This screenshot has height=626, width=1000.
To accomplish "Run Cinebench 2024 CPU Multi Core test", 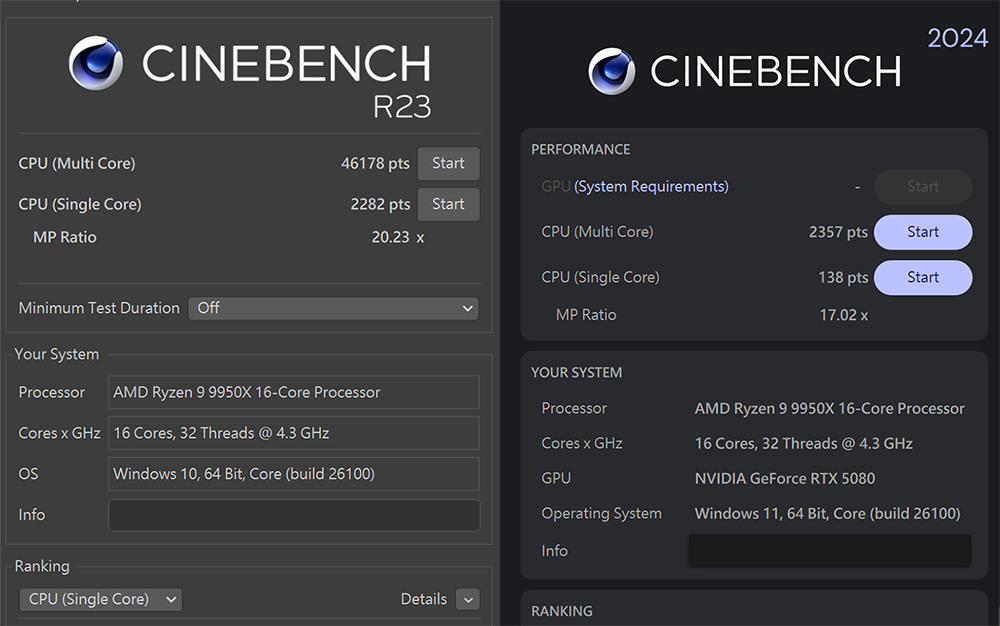I will (922, 232).
